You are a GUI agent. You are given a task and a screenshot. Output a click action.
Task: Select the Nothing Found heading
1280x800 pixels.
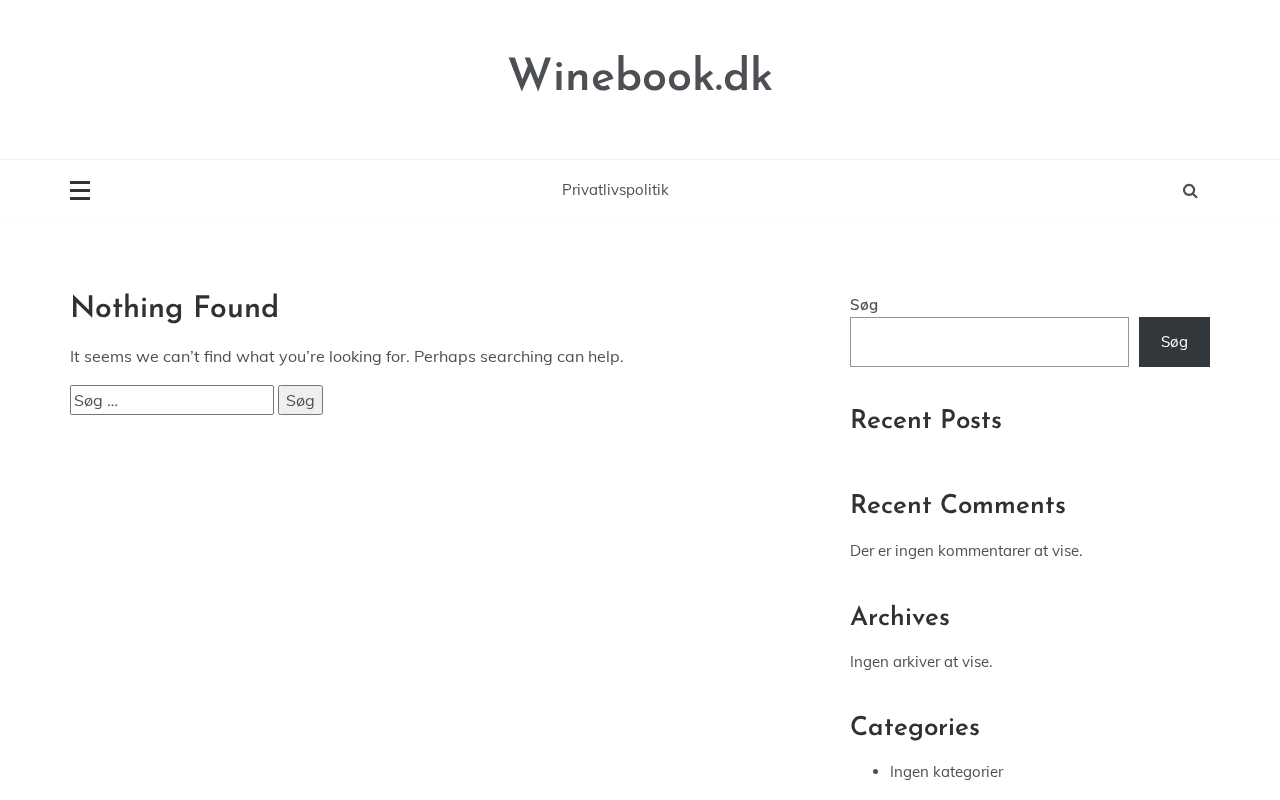[x=175, y=309]
